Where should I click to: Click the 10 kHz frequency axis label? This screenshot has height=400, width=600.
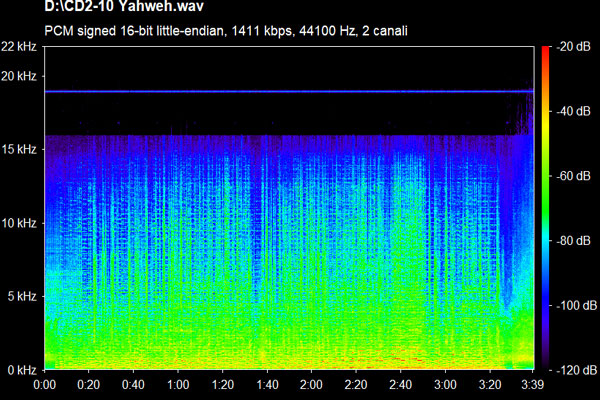click(19, 222)
